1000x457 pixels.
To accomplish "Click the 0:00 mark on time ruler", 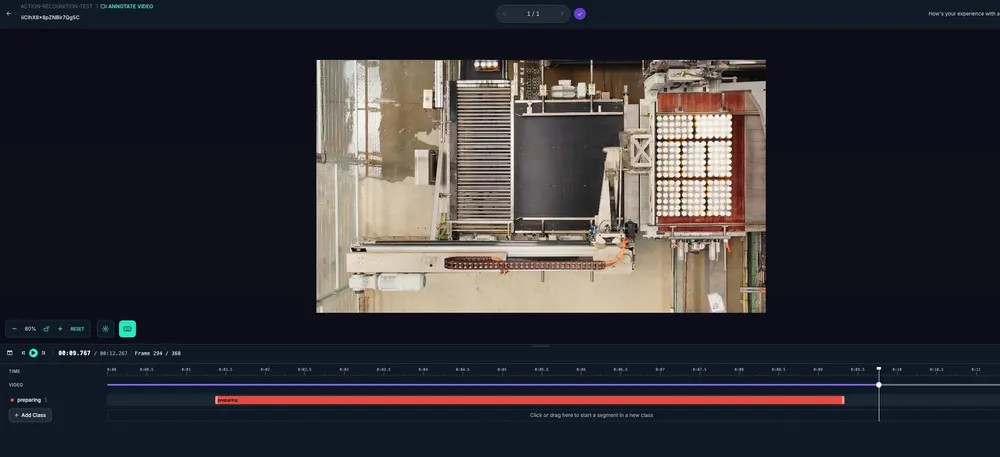I will tap(111, 370).
